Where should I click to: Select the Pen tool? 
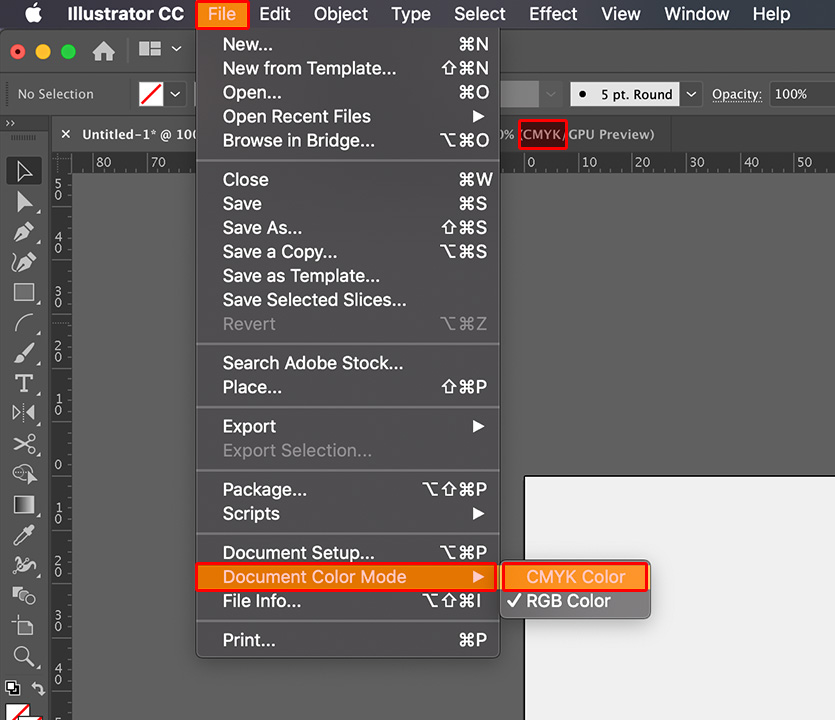click(23, 232)
